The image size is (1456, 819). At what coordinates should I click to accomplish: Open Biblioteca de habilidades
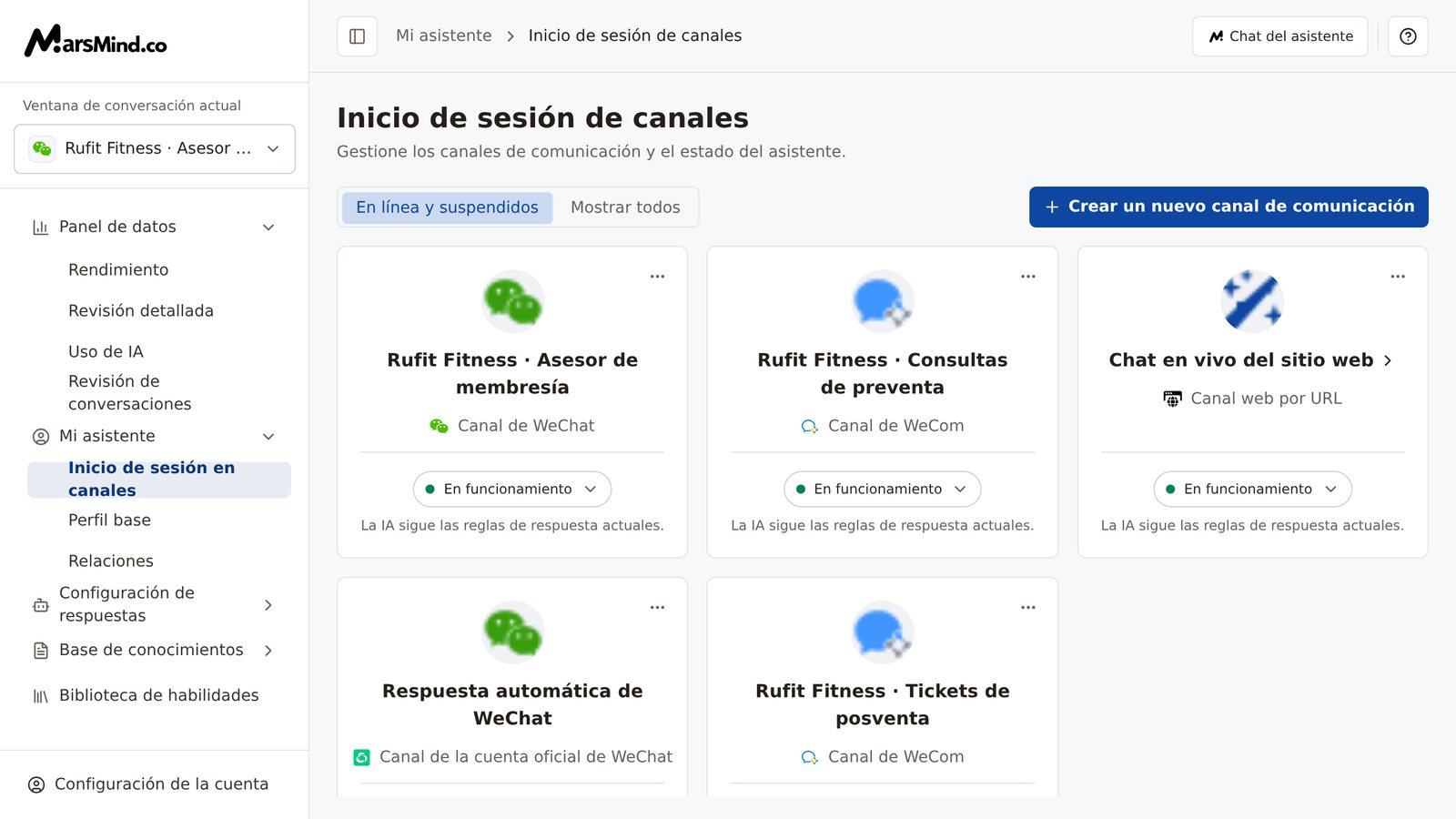click(159, 695)
